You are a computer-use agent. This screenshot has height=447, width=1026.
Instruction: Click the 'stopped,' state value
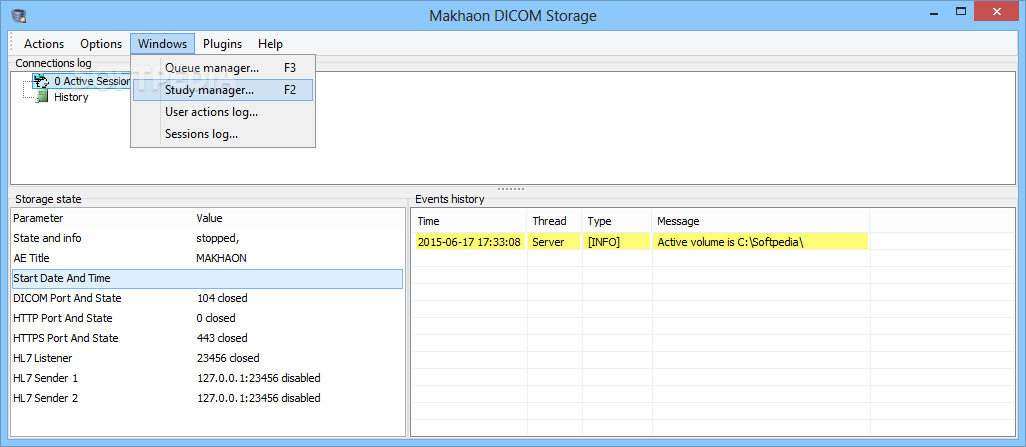click(x=218, y=238)
